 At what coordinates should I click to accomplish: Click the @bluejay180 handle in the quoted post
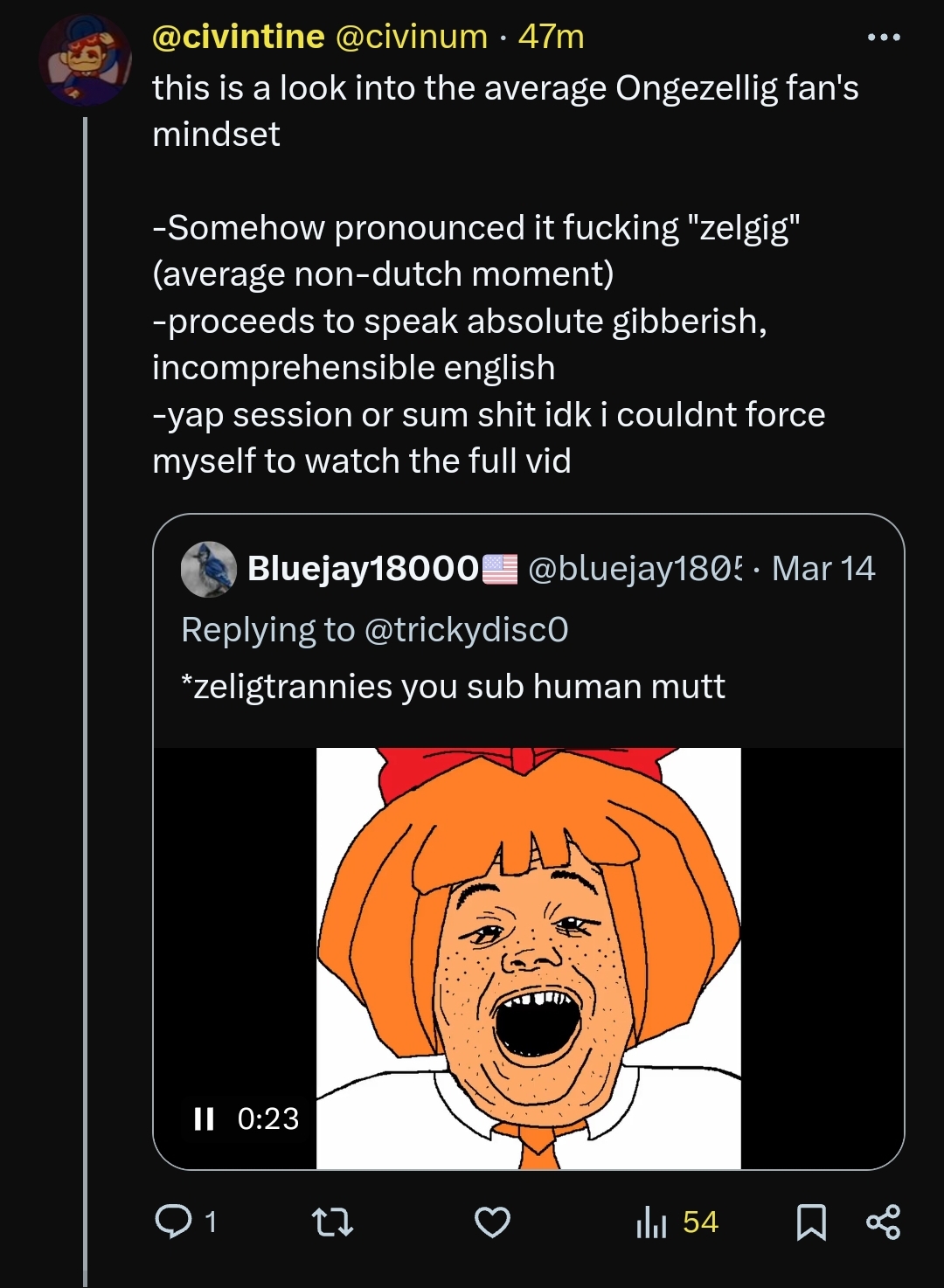coord(635,569)
